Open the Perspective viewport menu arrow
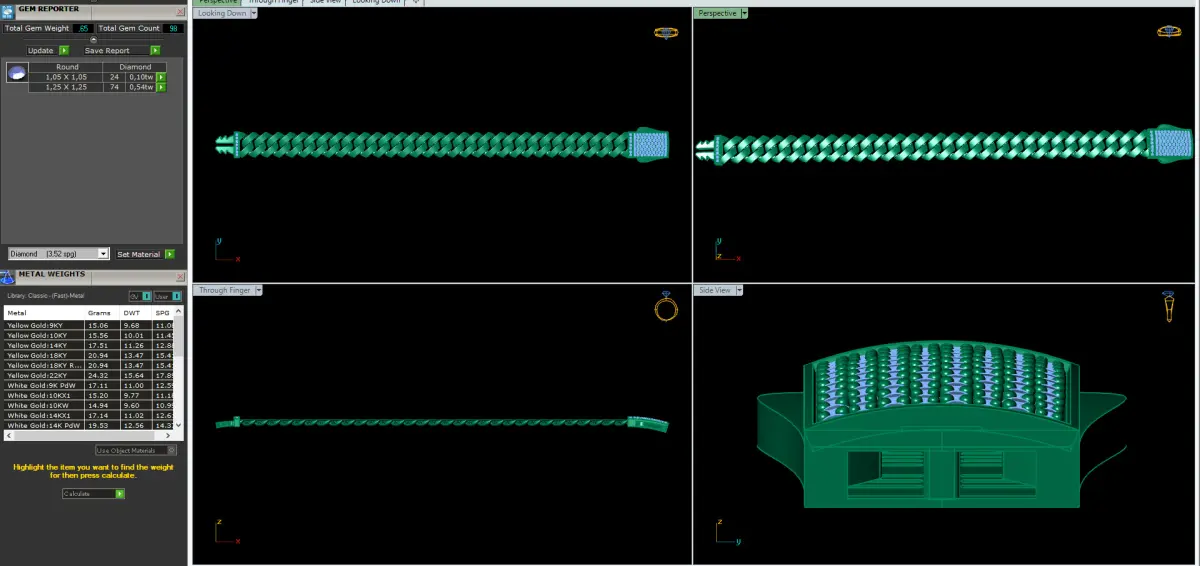The image size is (1200, 566). point(746,14)
